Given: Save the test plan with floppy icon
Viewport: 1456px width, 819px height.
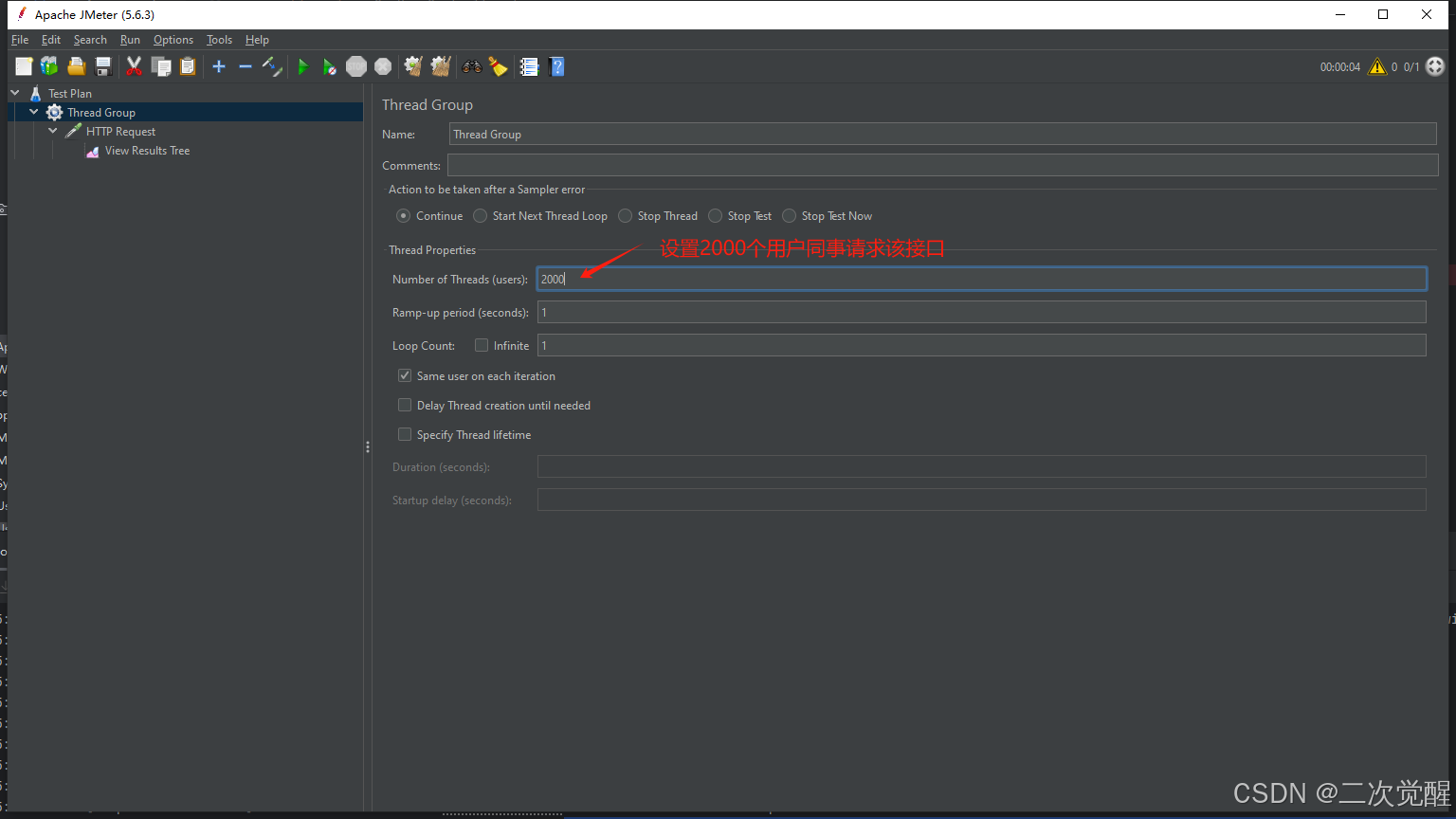Looking at the screenshot, I should 103,66.
